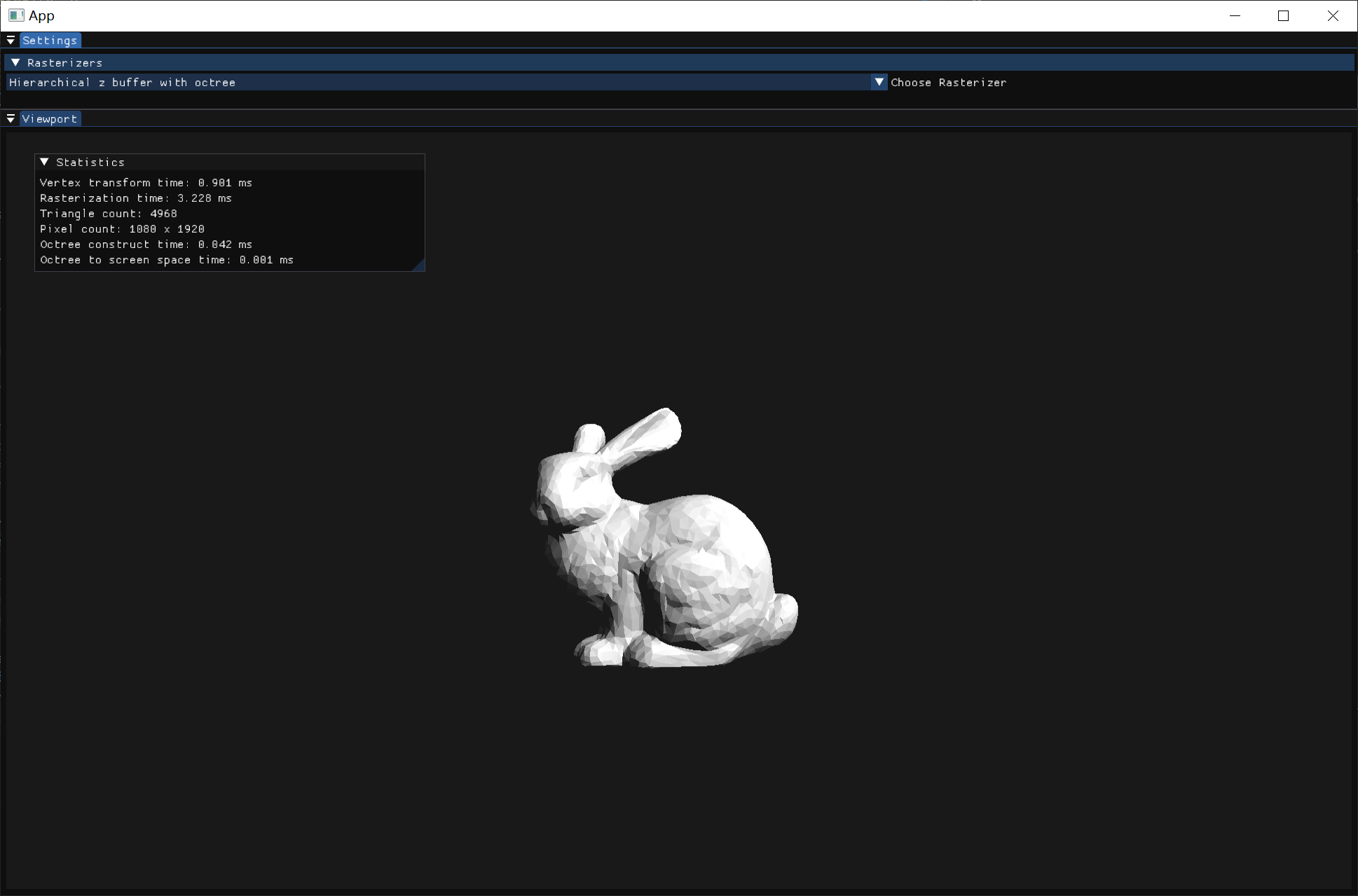The width and height of the screenshot is (1358, 896).
Task: Collapse the Statistics panel arrow
Action: click(44, 162)
